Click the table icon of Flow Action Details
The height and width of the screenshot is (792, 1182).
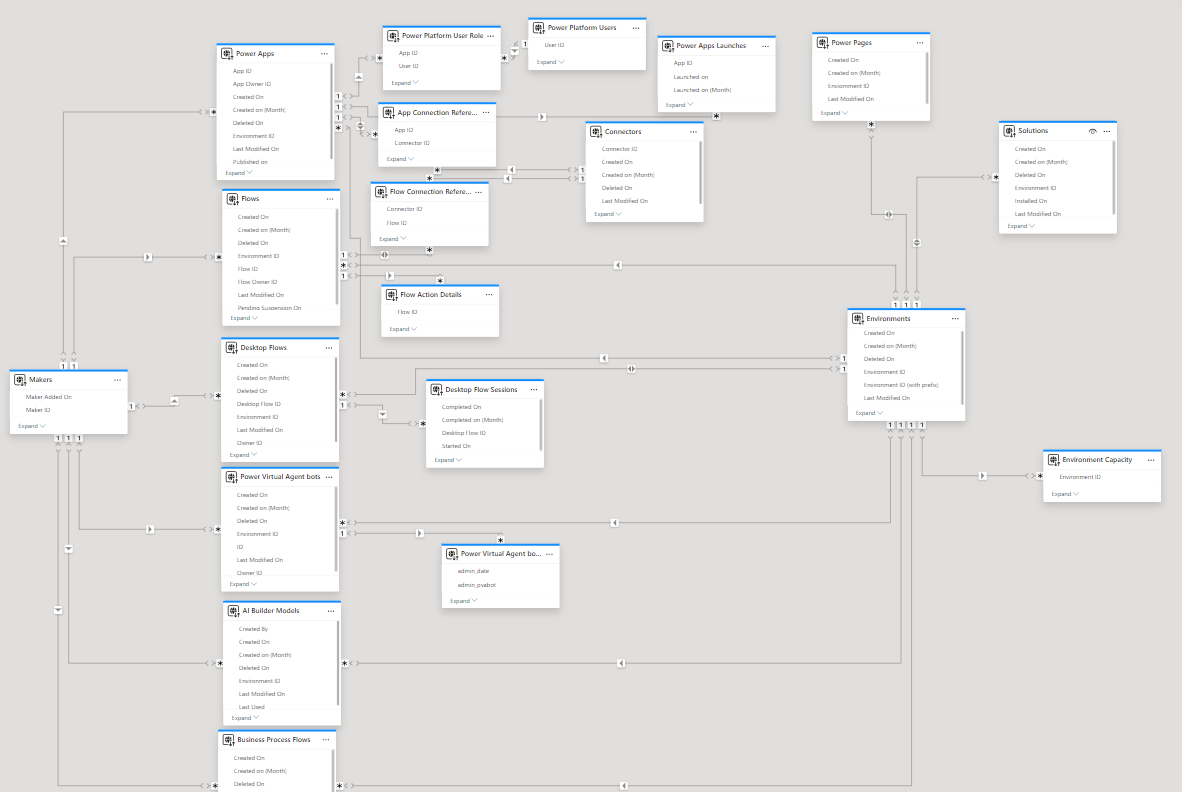[x=391, y=295]
